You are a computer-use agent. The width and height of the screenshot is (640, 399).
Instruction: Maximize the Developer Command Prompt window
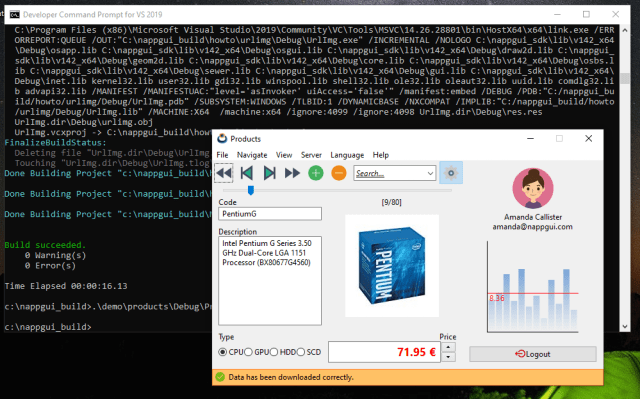coord(587,15)
